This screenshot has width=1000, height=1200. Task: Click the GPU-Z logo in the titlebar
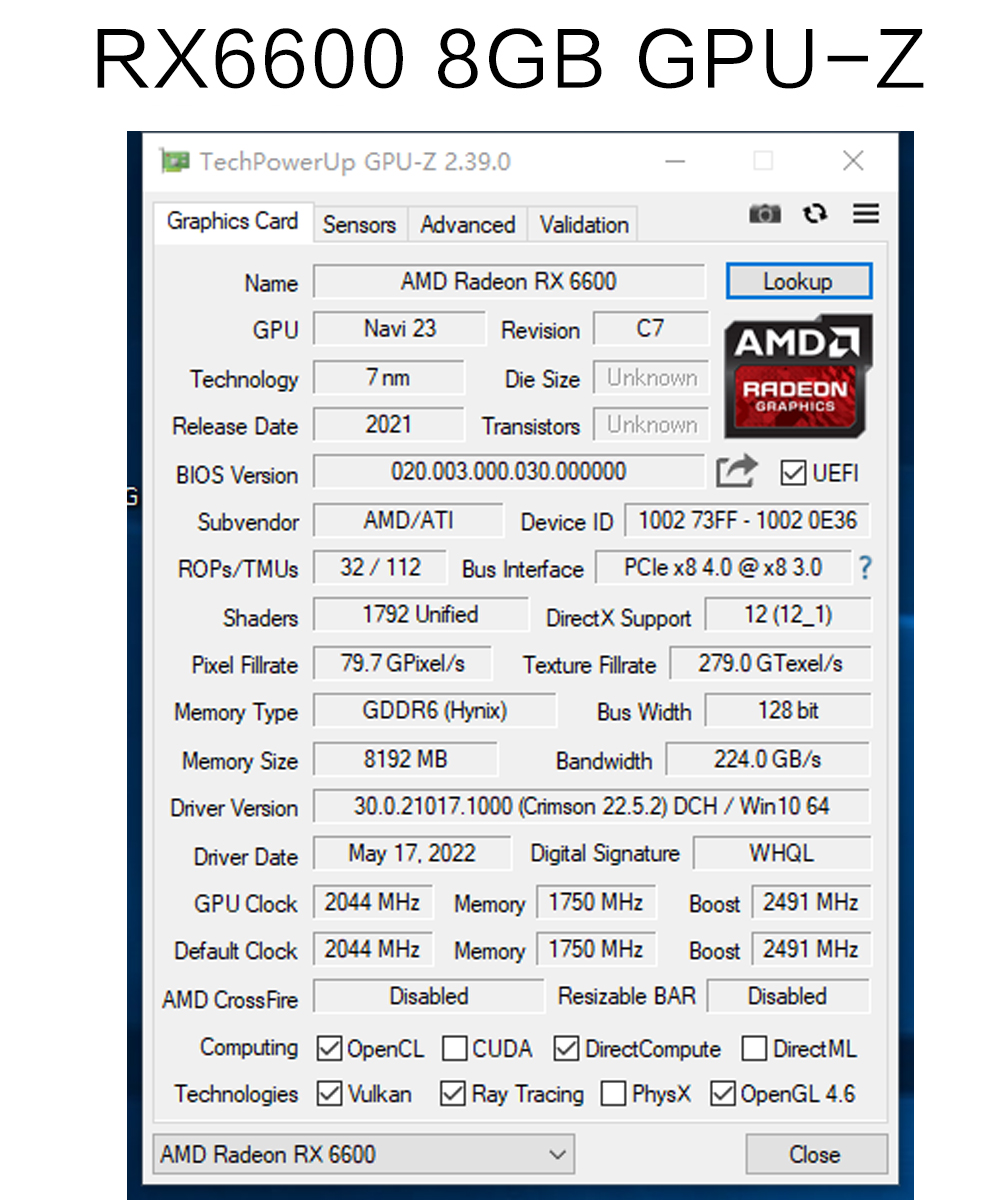coord(175,160)
